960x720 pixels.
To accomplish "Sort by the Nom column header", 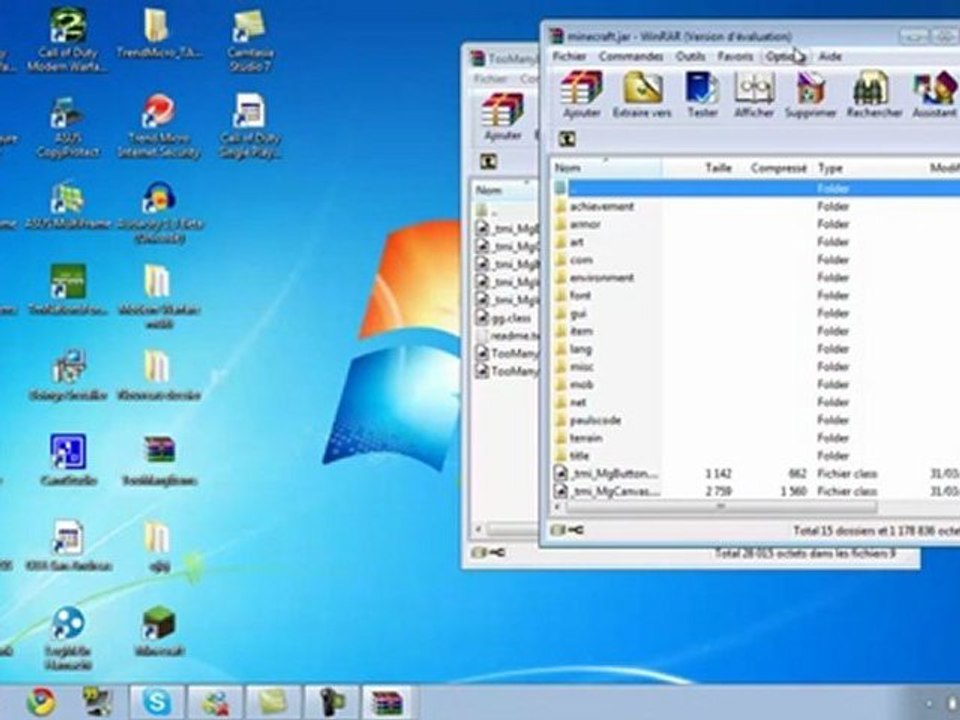I will (x=607, y=168).
